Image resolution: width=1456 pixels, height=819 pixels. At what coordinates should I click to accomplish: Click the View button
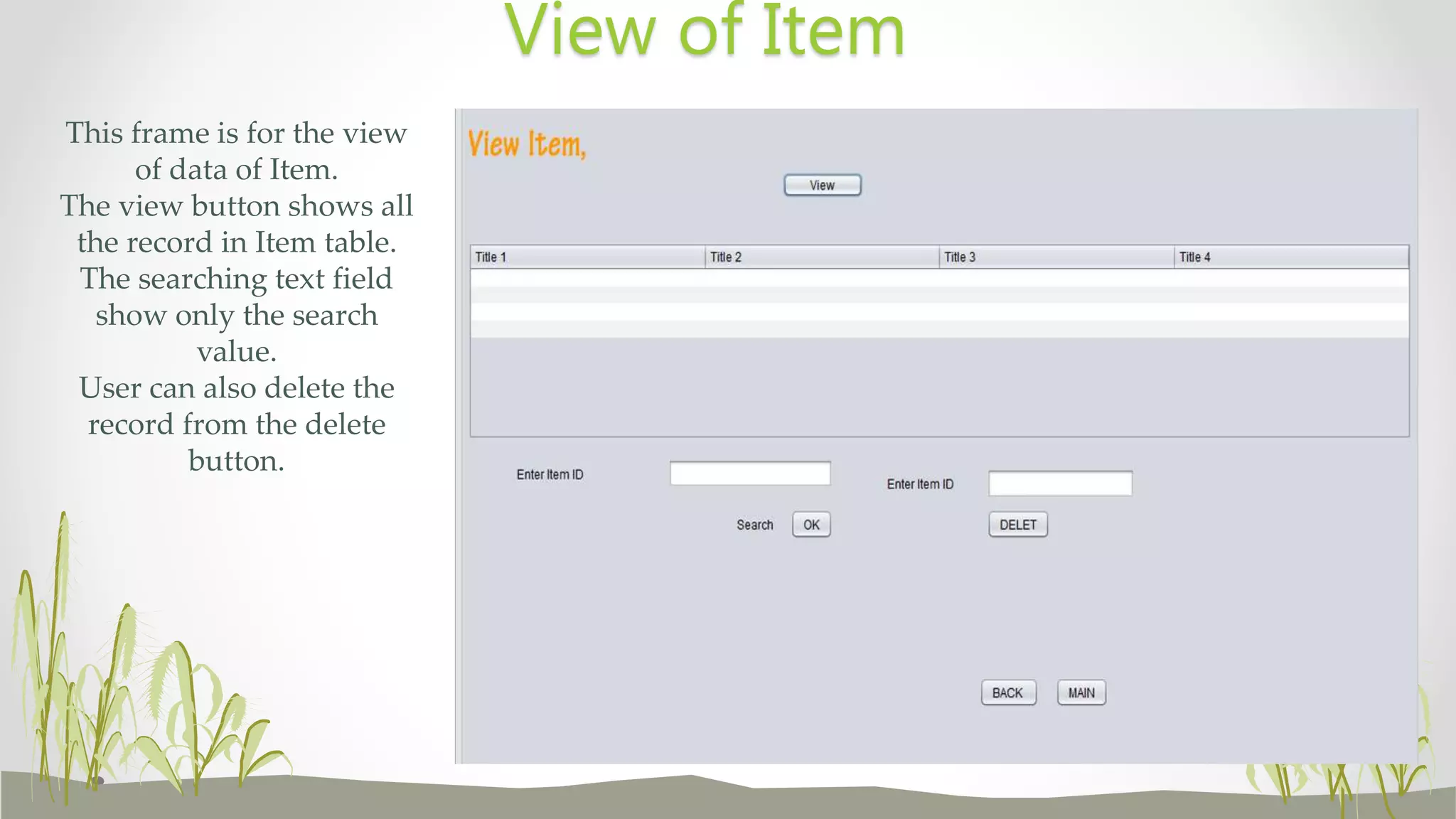822,185
